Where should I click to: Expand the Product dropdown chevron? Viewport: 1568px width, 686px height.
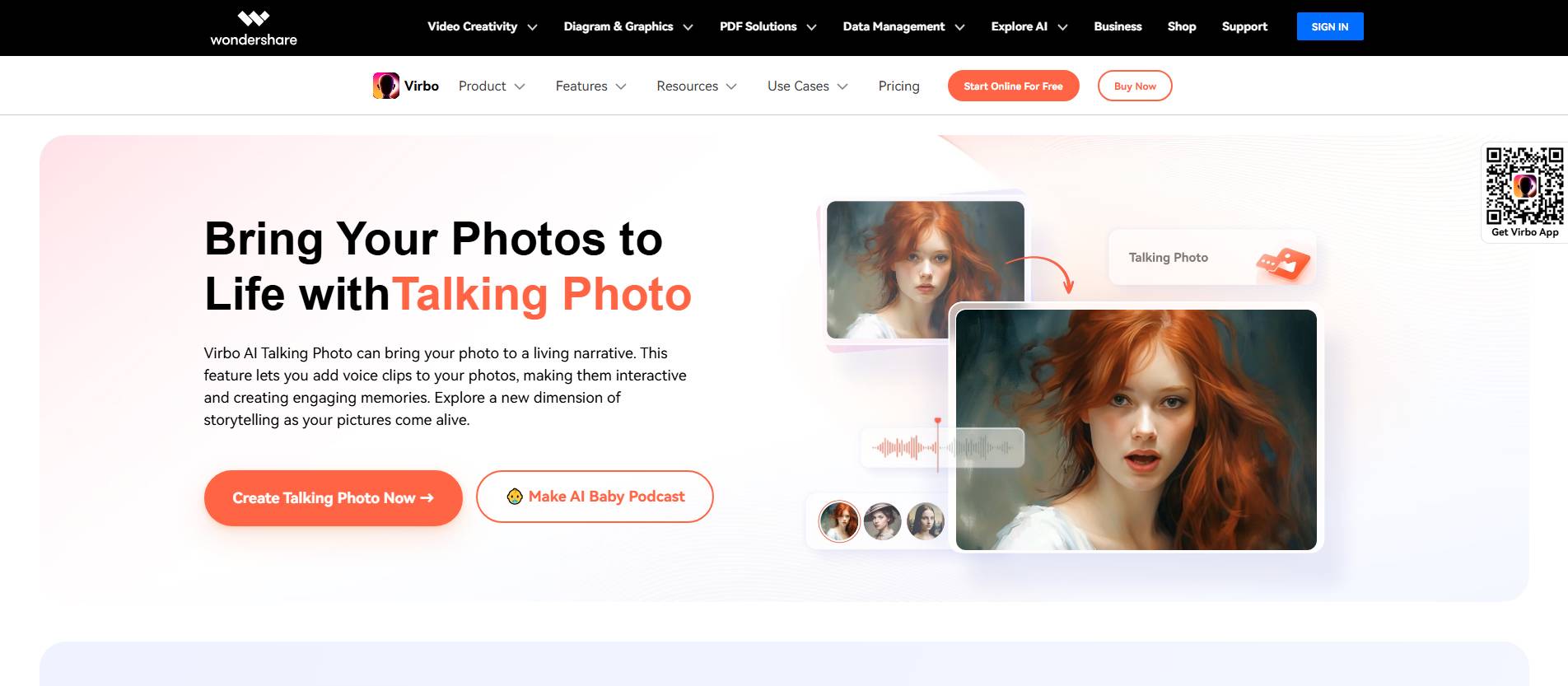pos(520,86)
